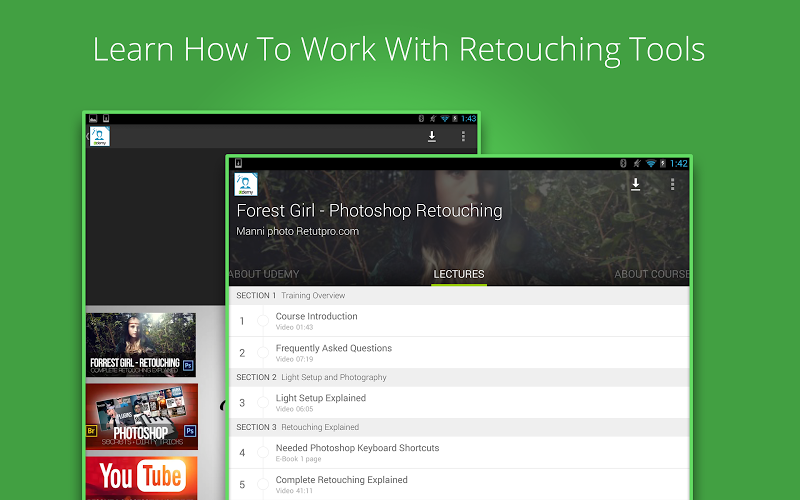Tap the download icon in back window

tap(432, 136)
